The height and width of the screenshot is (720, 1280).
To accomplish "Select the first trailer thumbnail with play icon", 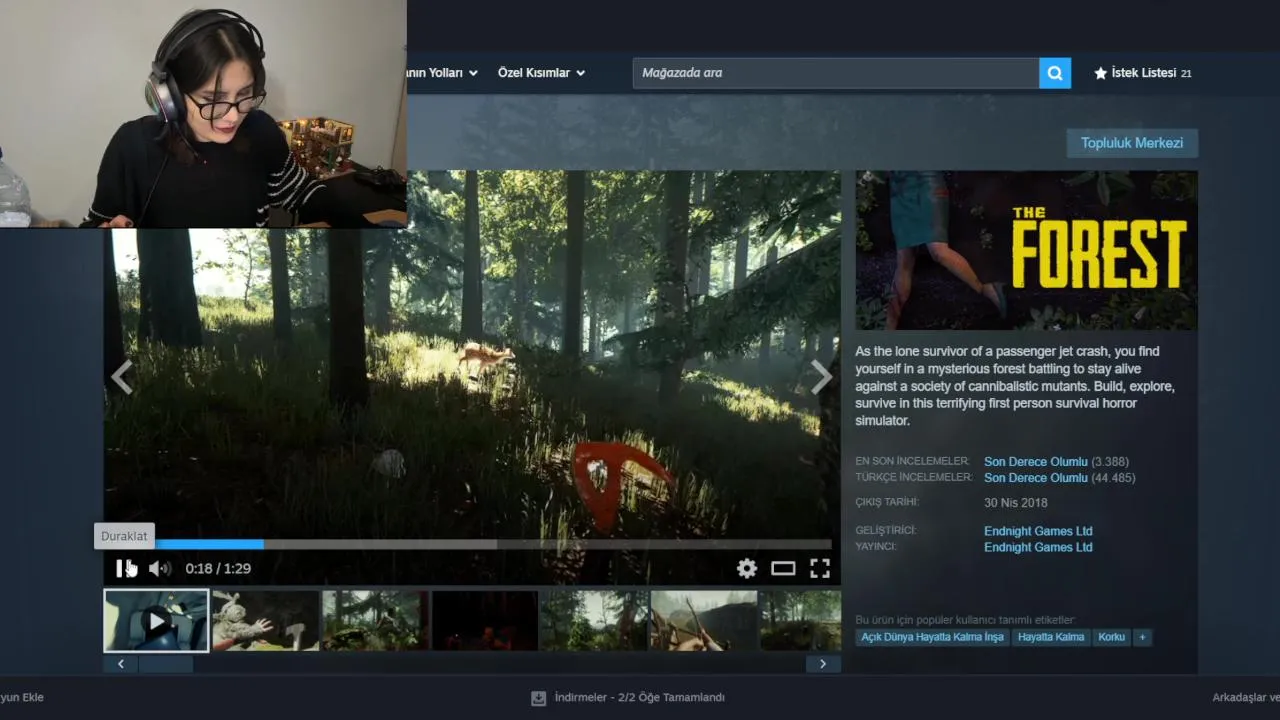I will point(157,621).
